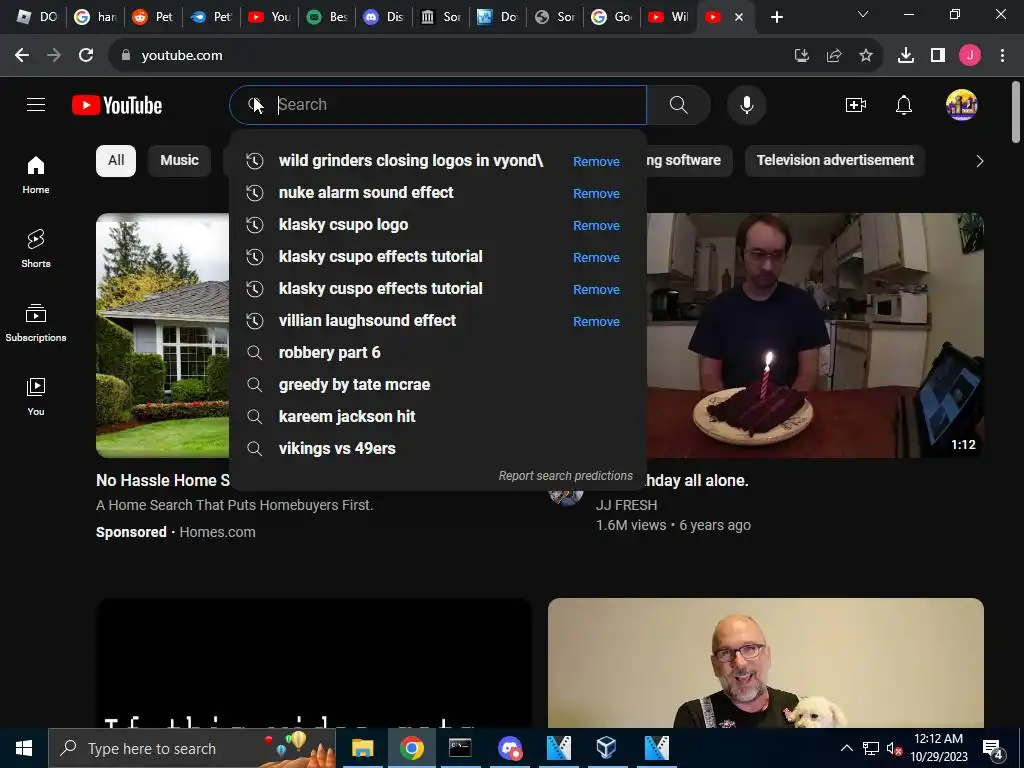Open the YouTube hamburger guide menu

click(x=36, y=104)
